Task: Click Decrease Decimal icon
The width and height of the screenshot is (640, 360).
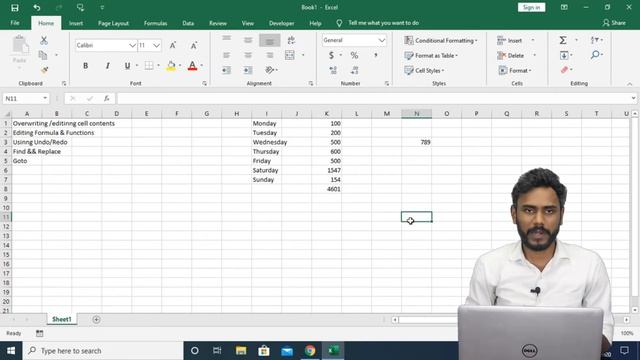Action: (354, 70)
